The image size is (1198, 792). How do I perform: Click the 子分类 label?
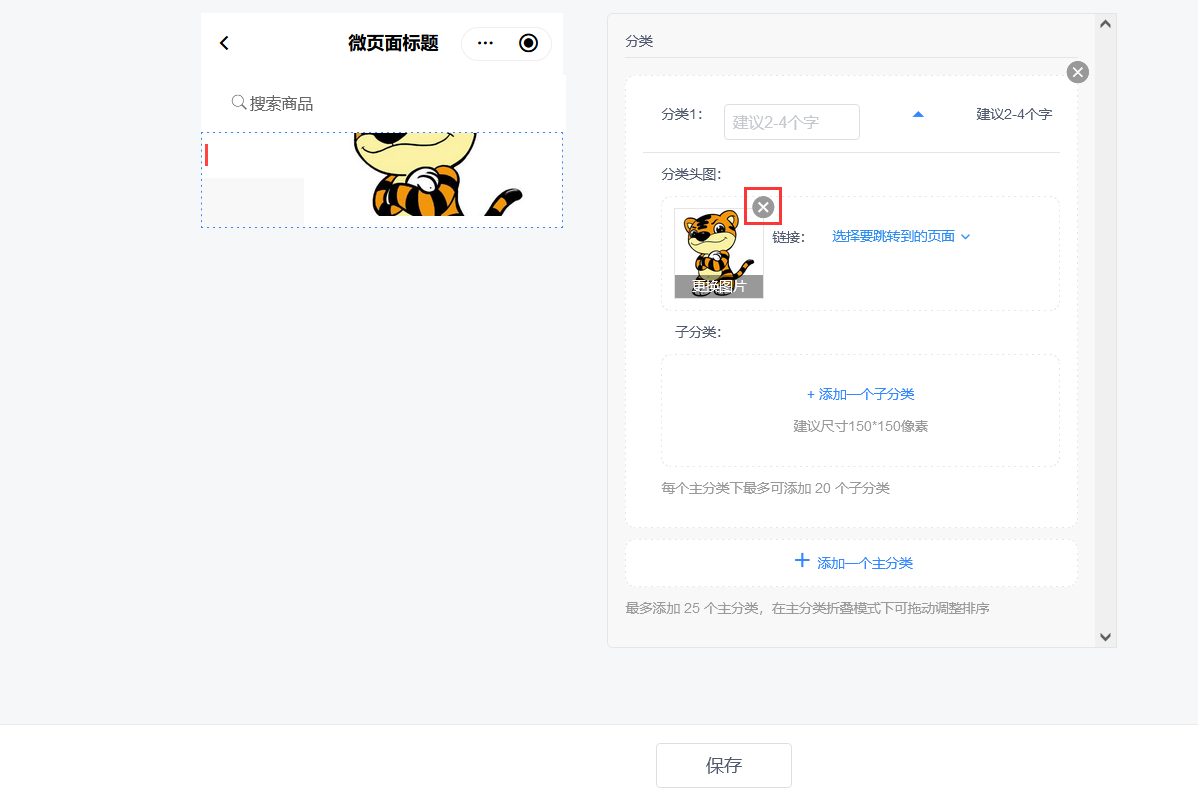(x=698, y=332)
